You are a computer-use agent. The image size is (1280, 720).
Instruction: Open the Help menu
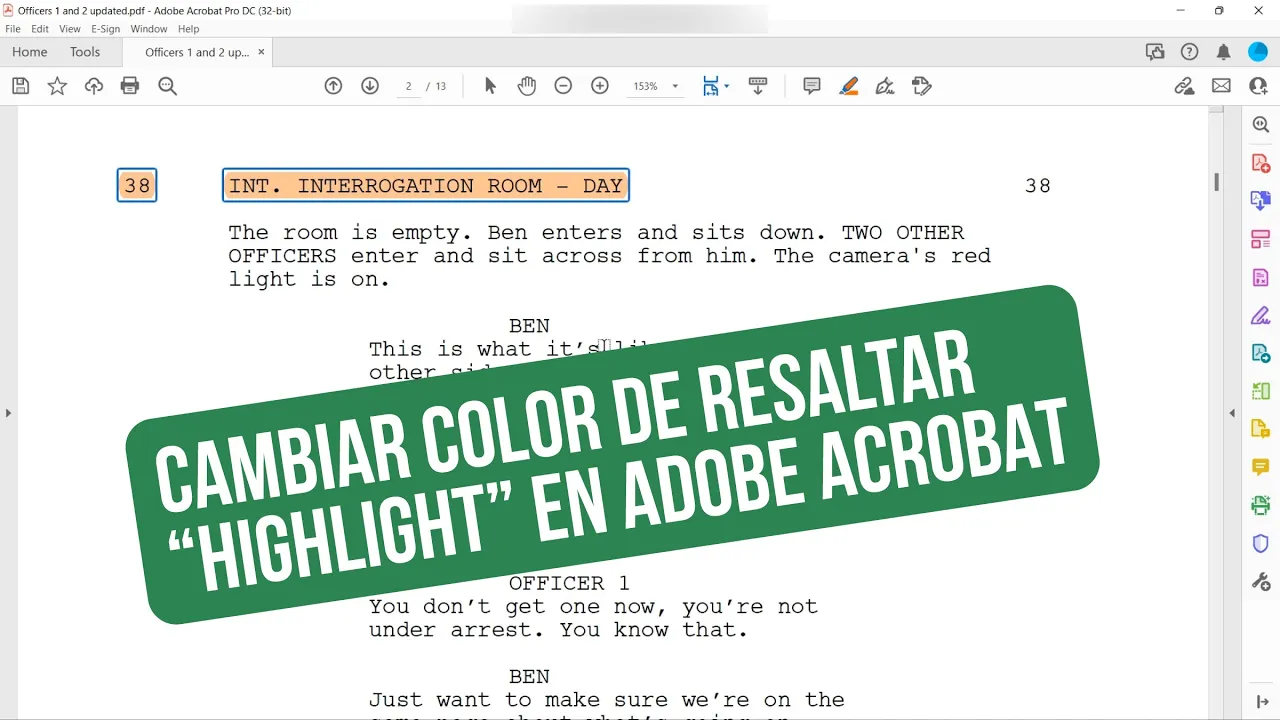[x=189, y=29]
